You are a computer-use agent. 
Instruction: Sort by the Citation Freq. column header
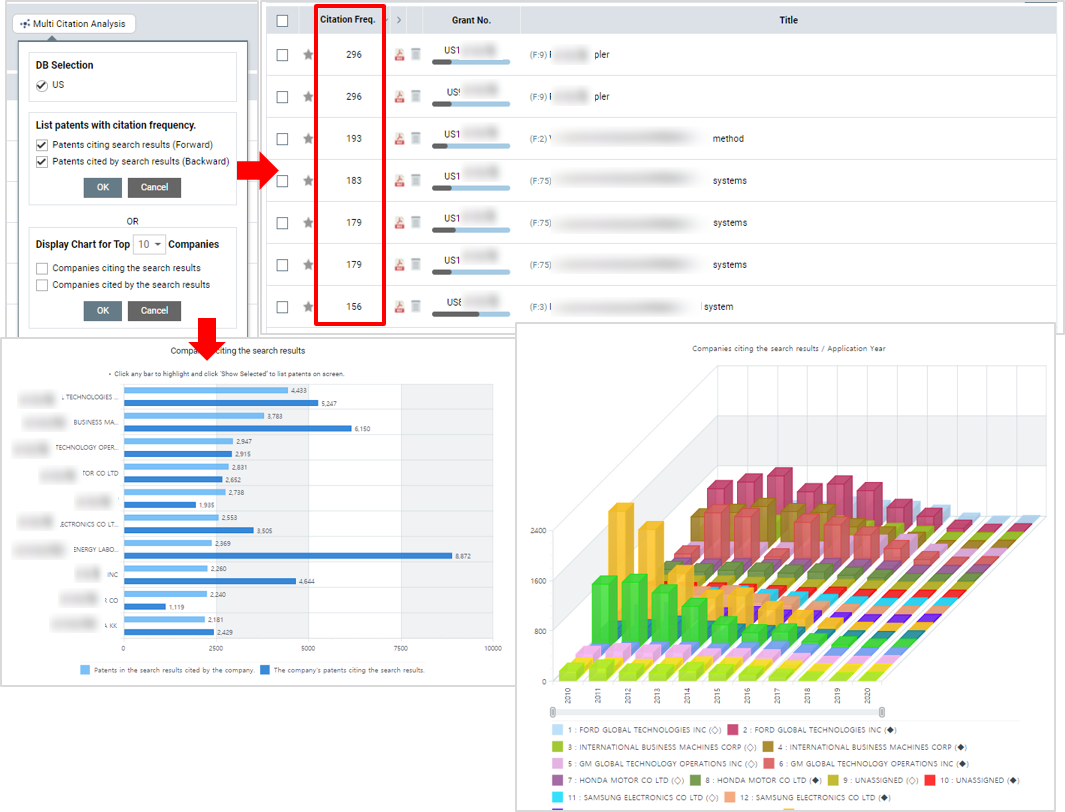click(347, 20)
